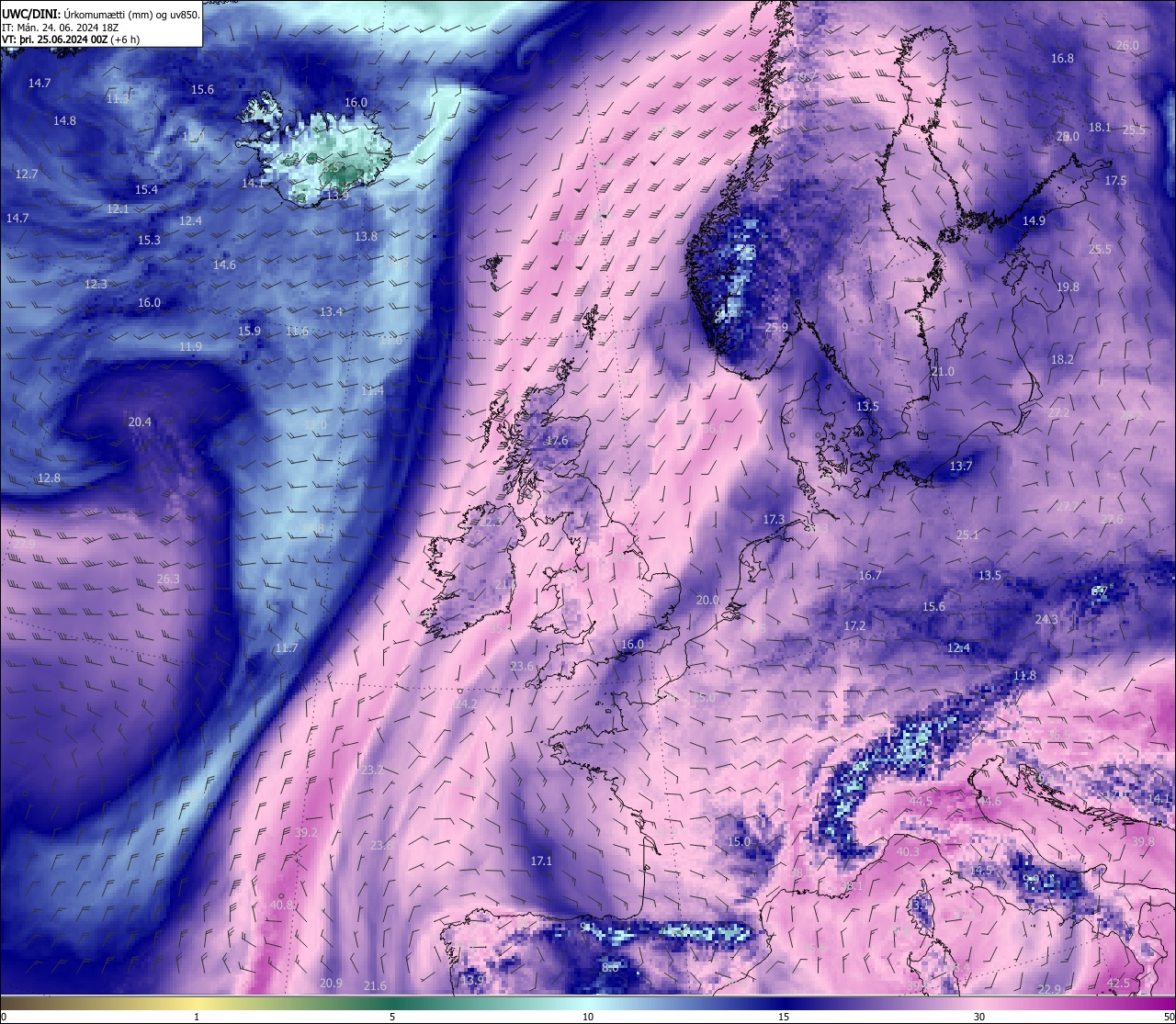
Task: Click the 11.8 value label
Action: coord(1024,675)
